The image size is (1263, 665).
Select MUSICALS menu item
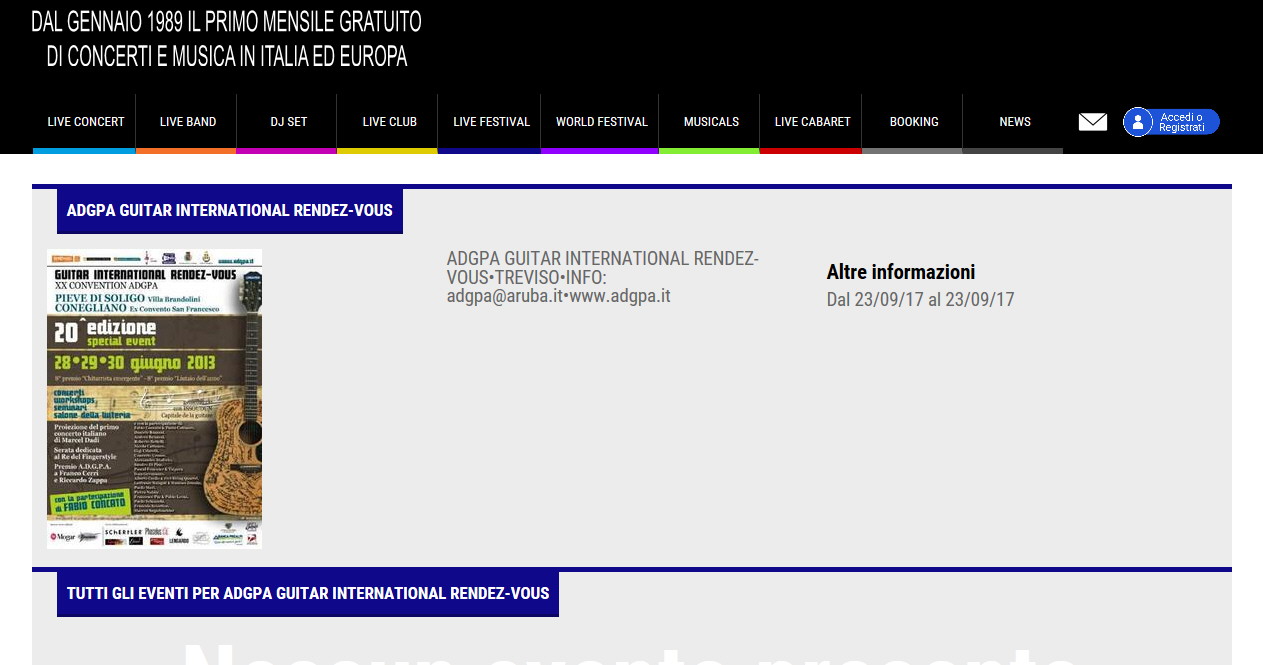point(710,123)
